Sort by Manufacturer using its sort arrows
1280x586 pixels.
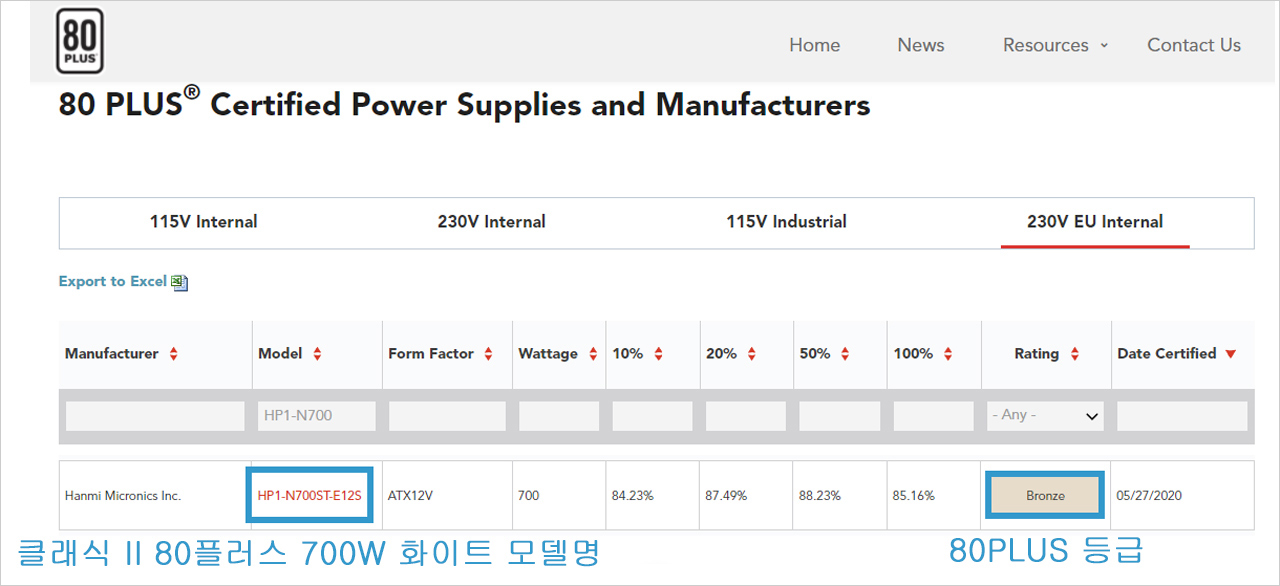pos(173,354)
